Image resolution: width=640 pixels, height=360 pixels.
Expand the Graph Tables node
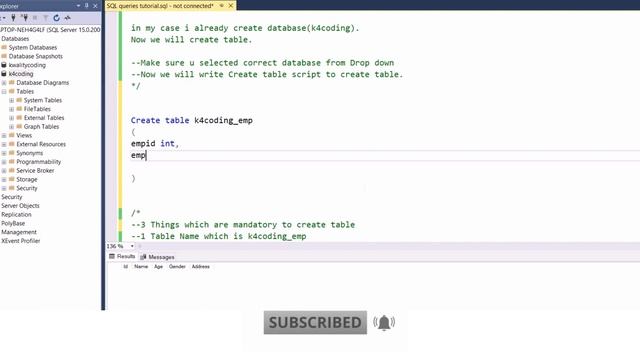point(11,127)
